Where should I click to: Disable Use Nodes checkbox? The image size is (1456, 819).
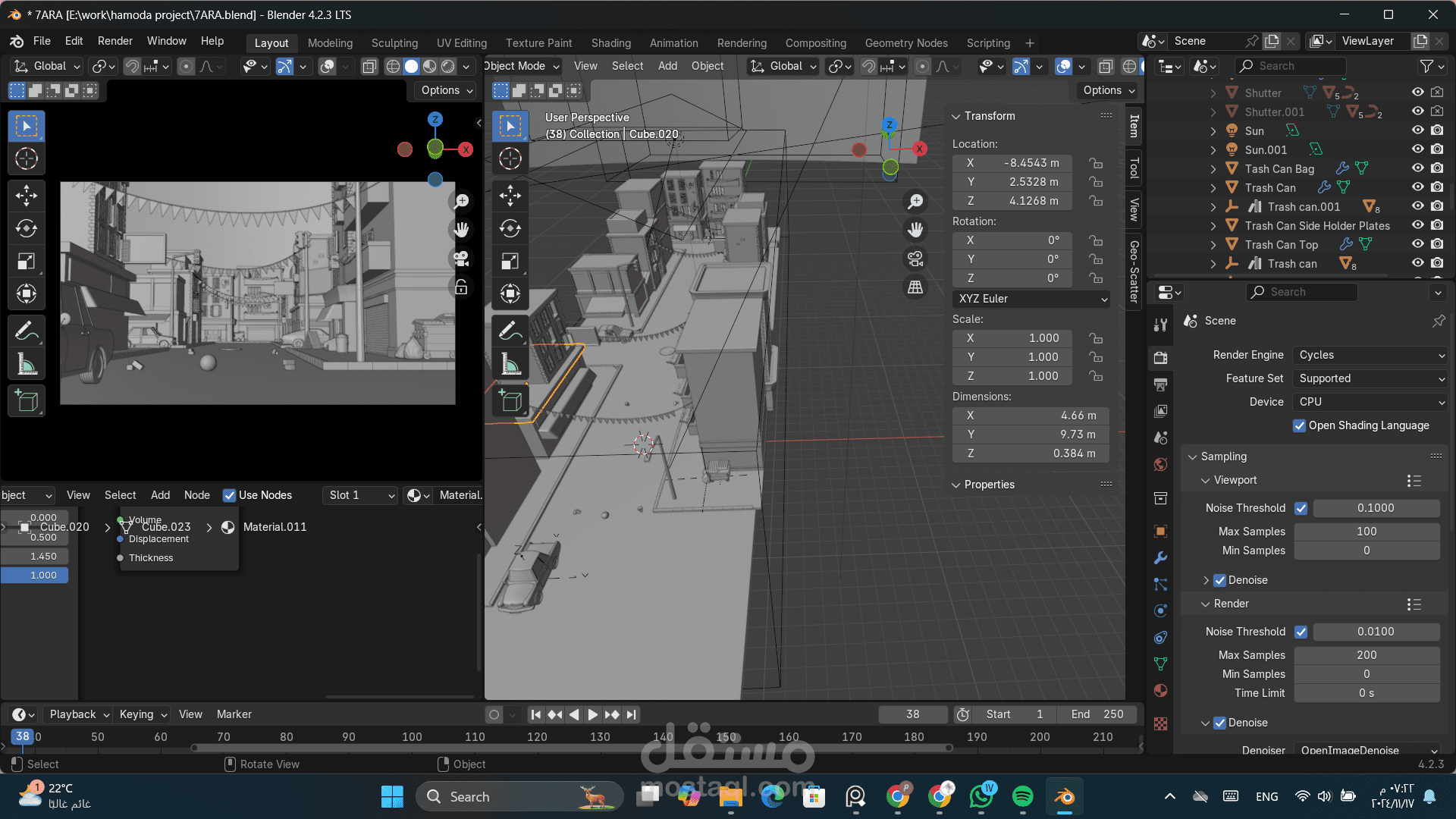(229, 495)
